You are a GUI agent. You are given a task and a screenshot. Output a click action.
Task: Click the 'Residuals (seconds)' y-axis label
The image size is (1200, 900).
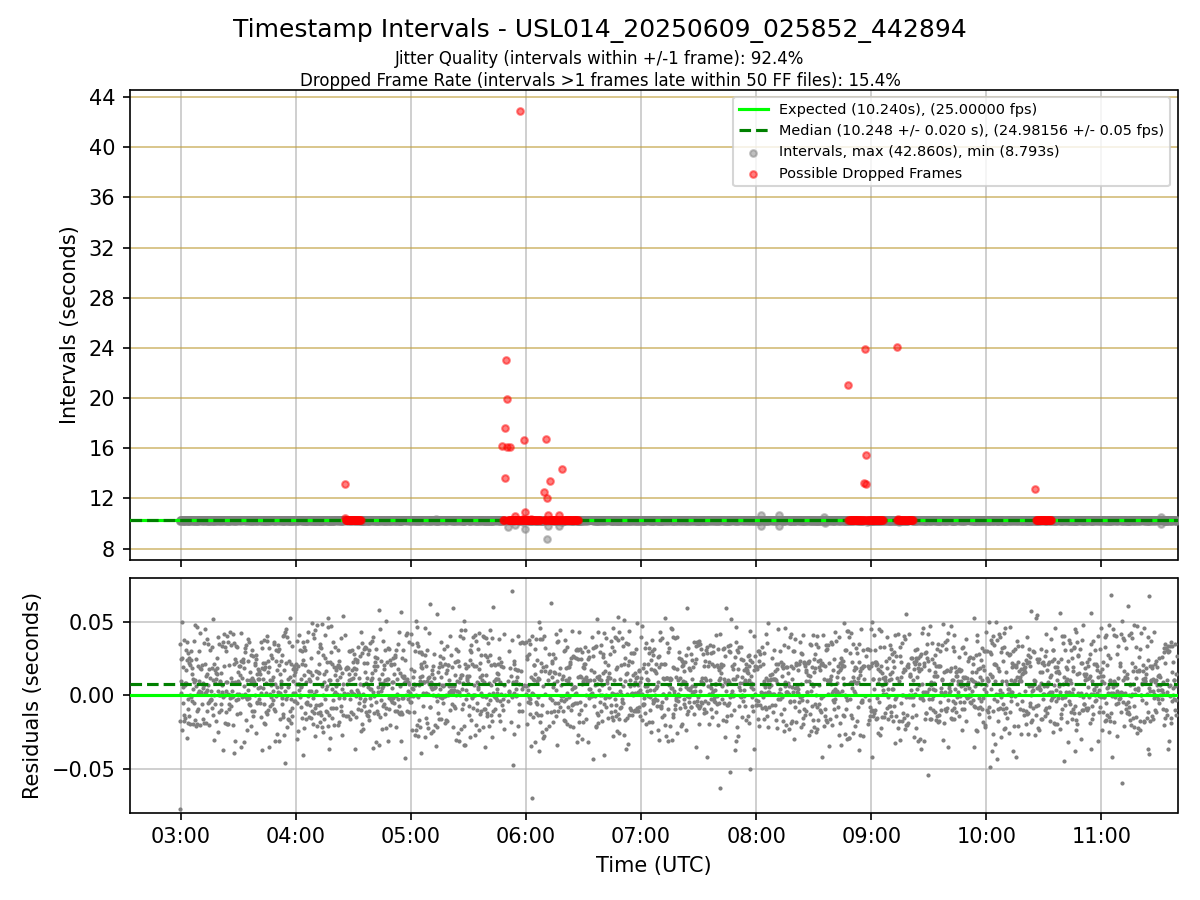pos(32,696)
